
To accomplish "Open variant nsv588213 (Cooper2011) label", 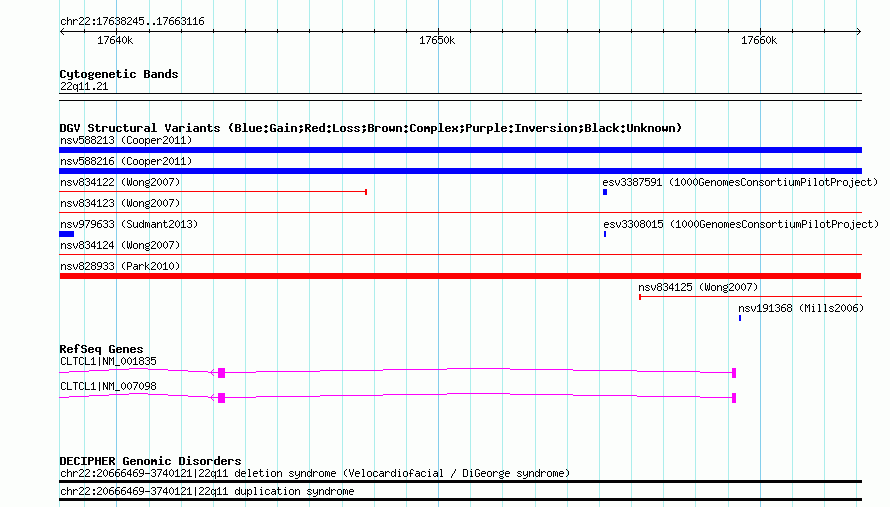I will [x=126, y=140].
